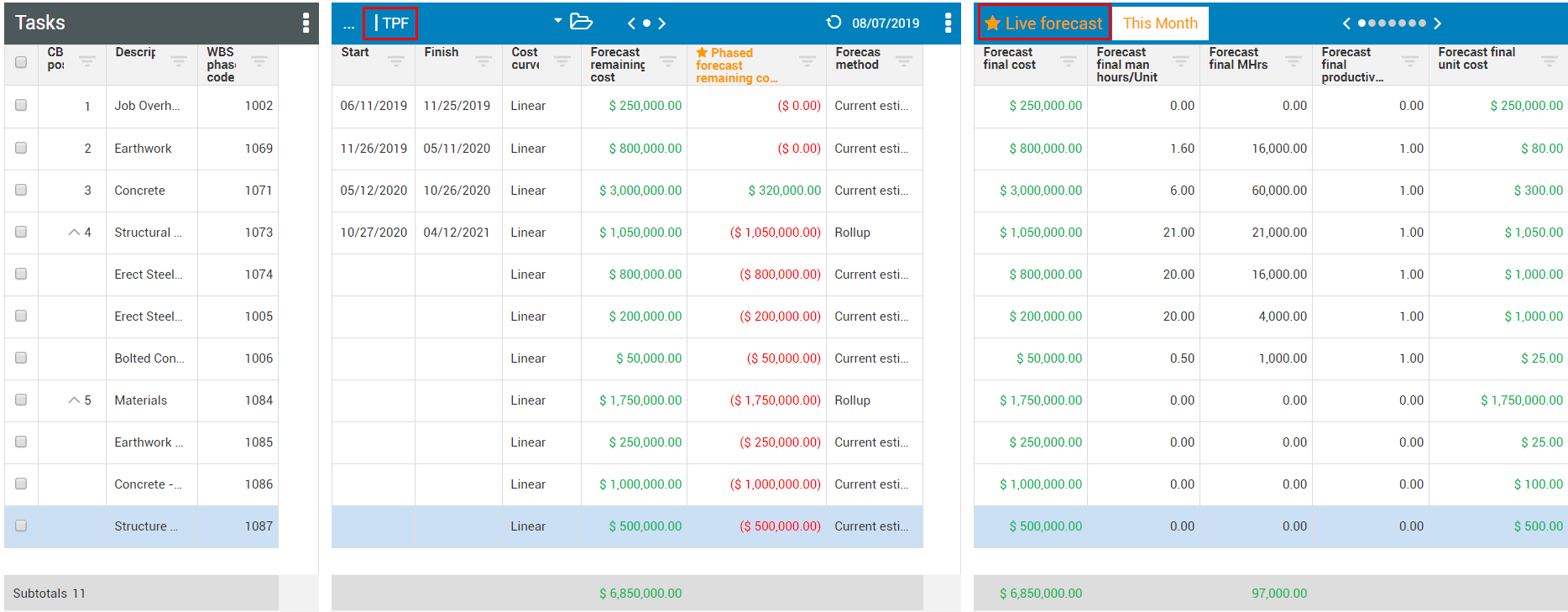Select the Structure row with code 1087
This screenshot has width=1568, height=612.
[145, 526]
